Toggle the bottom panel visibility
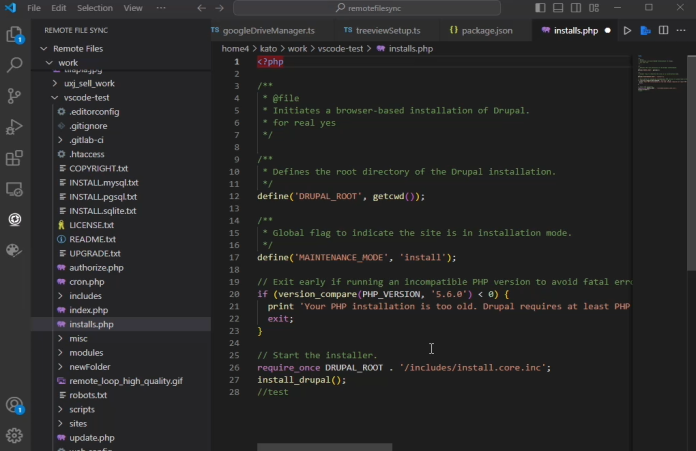 [x=558, y=8]
